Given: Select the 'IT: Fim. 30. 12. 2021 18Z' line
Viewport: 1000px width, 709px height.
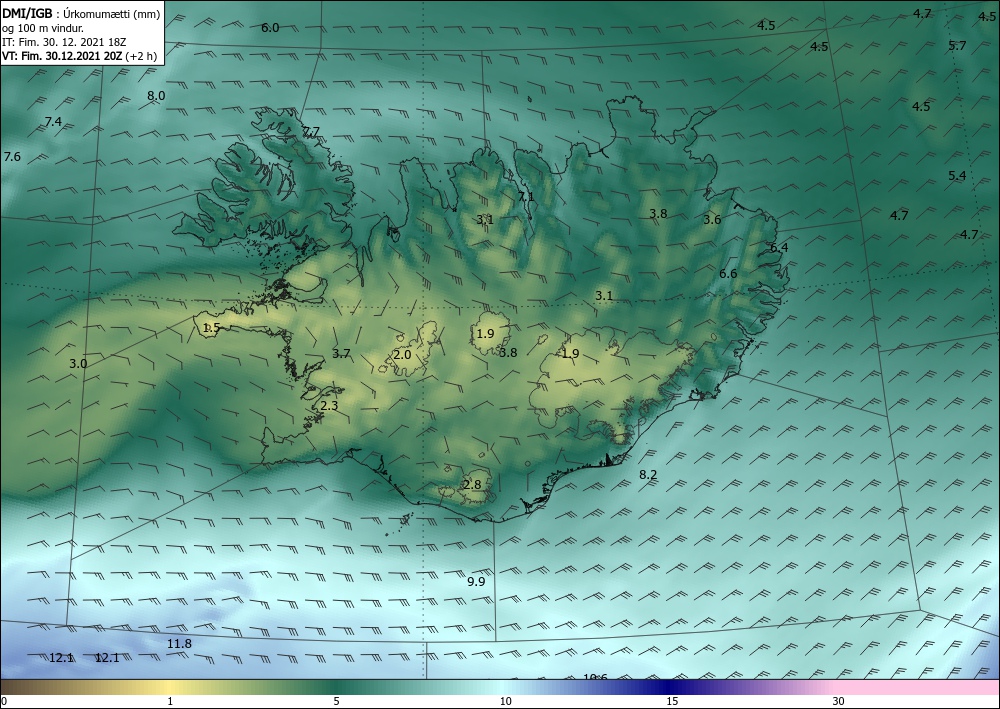Looking at the screenshot, I should 64,42.
